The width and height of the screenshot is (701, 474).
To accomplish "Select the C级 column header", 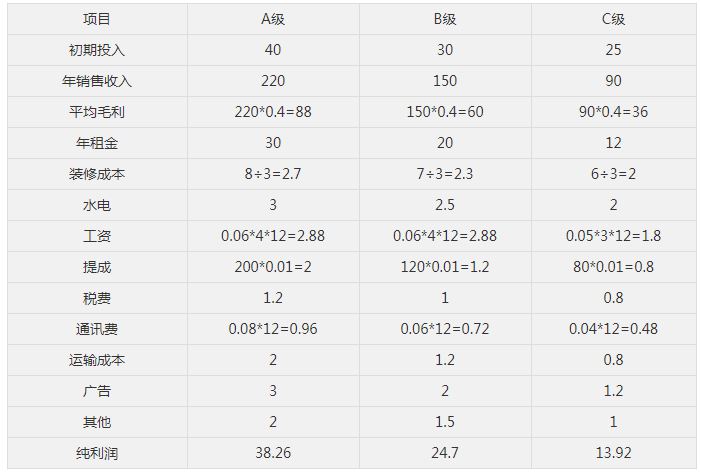I will [613, 19].
